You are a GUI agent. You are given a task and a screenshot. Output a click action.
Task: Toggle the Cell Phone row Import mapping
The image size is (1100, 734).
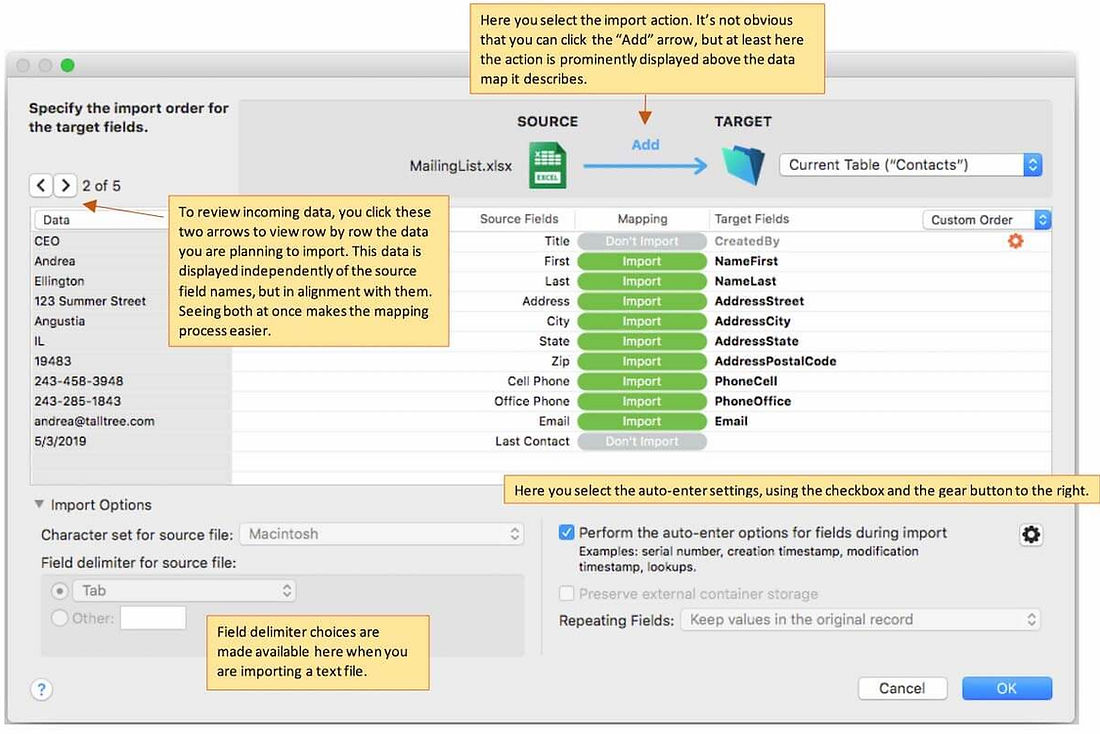pyautogui.click(x=641, y=381)
